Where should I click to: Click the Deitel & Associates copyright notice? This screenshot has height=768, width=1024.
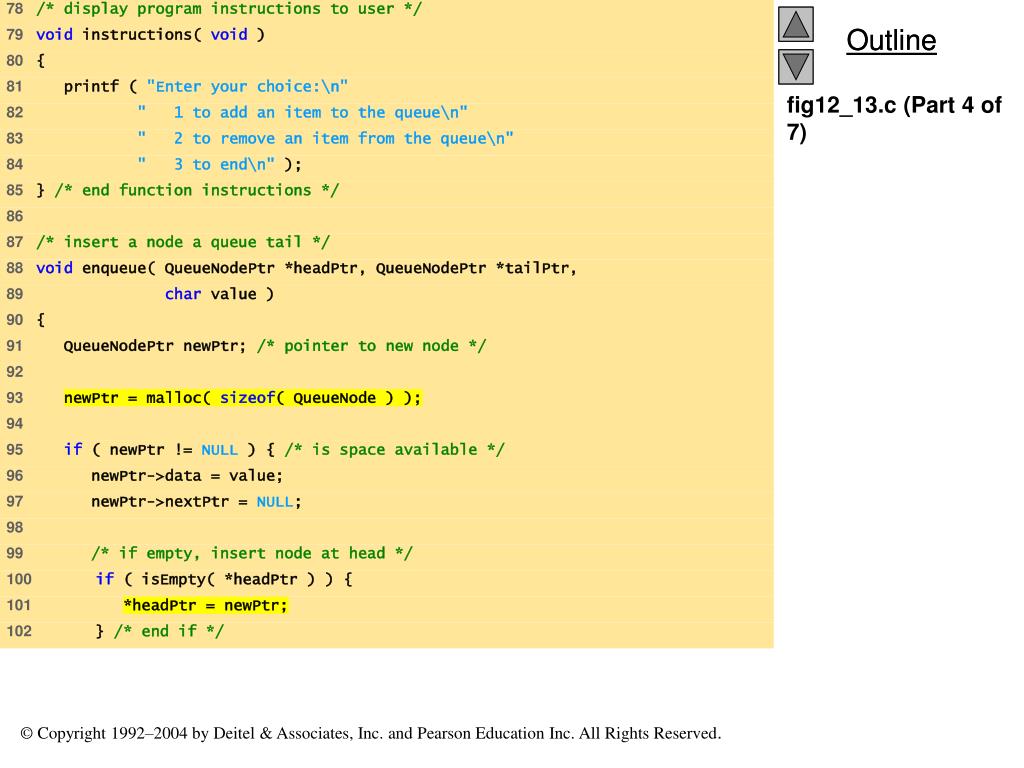pyautogui.click(x=370, y=733)
